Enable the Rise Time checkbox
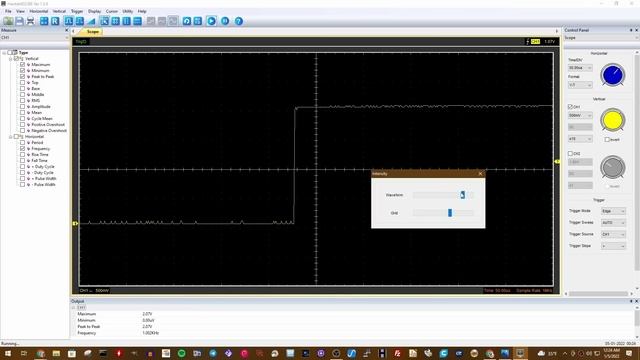The height and width of the screenshot is (360, 640). point(22,155)
